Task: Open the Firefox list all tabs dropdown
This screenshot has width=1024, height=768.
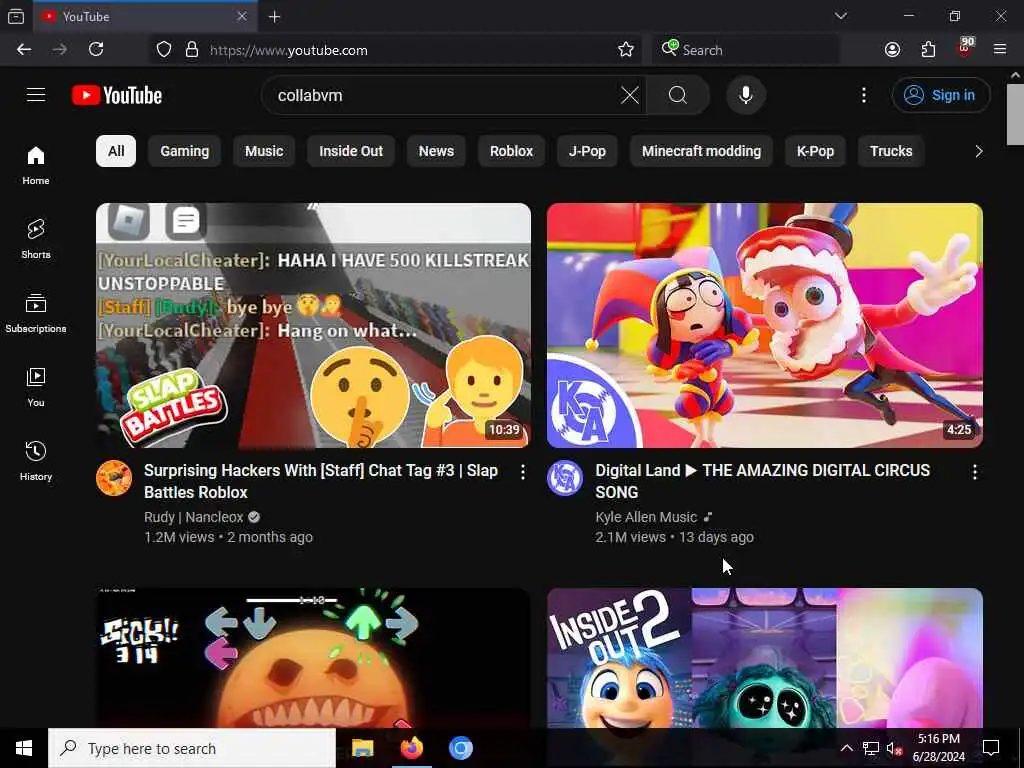Action: pyautogui.click(x=840, y=16)
